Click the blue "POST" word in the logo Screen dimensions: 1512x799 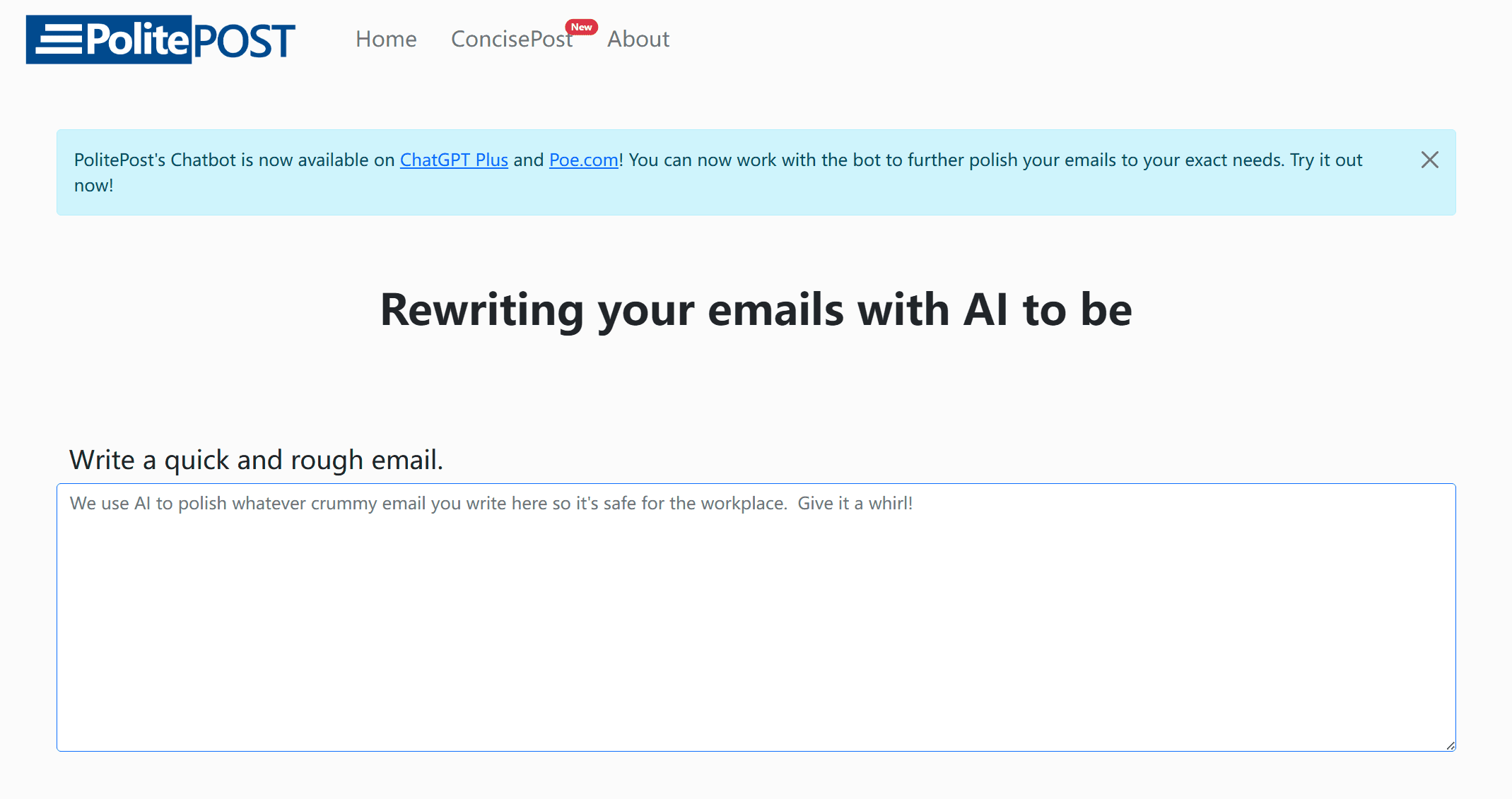pos(244,41)
